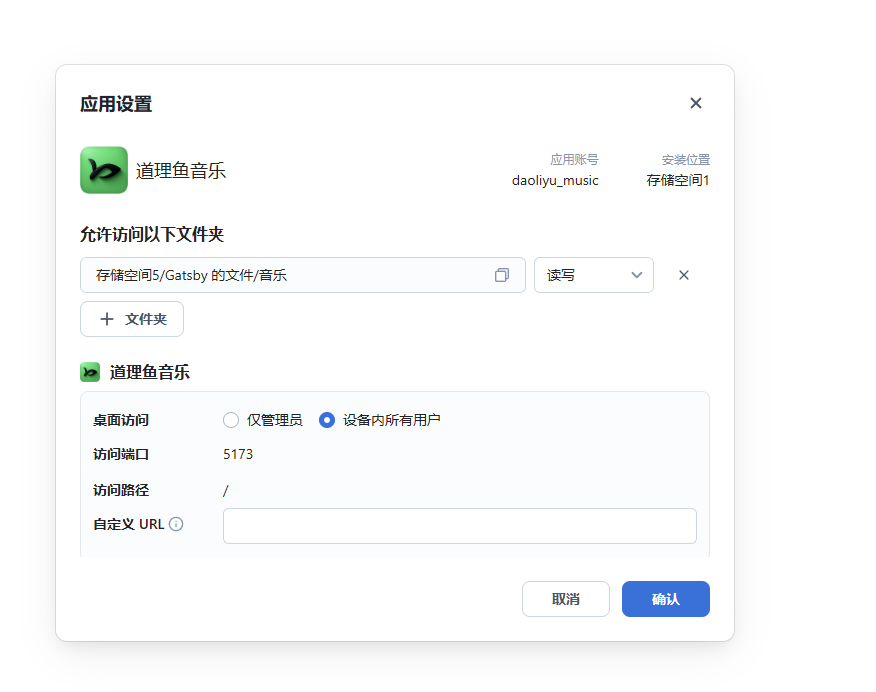This screenshot has width=876, height=692.
Task: Click the 取消 button to cancel
Action: [566, 598]
